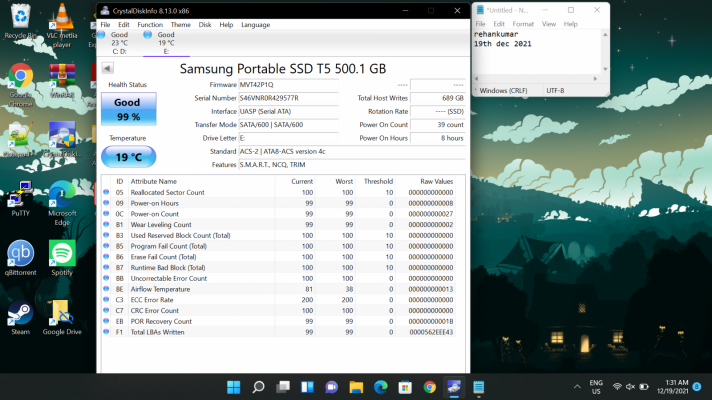Launch PuTTY from the desktop
Screen dimensions: 712x400
click(x=20, y=199)
